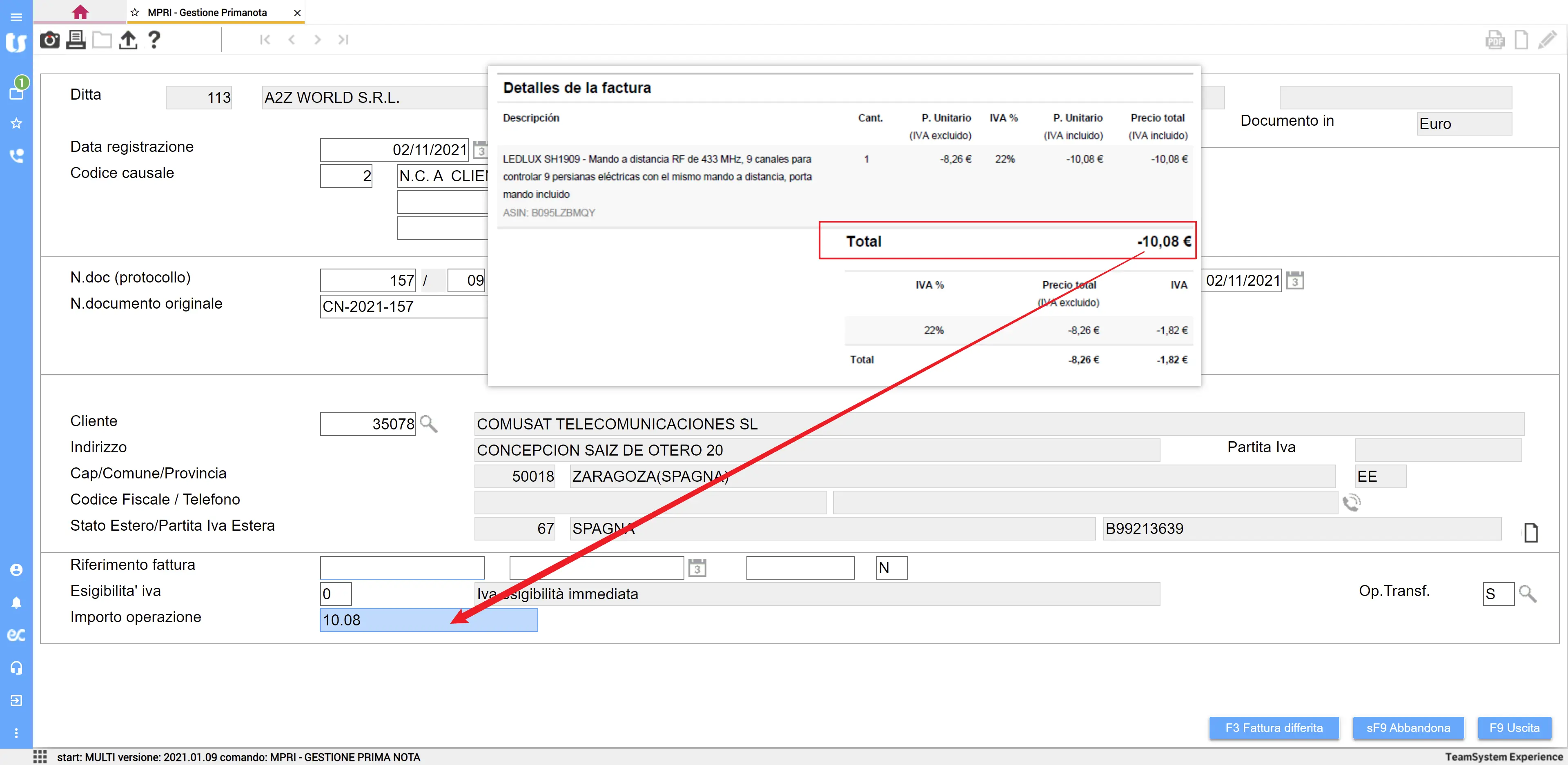Viewport: 1568px width, 765px height.
Task: Click the camera screenshot icon in toolbar
Action: [x=49, y=40]
